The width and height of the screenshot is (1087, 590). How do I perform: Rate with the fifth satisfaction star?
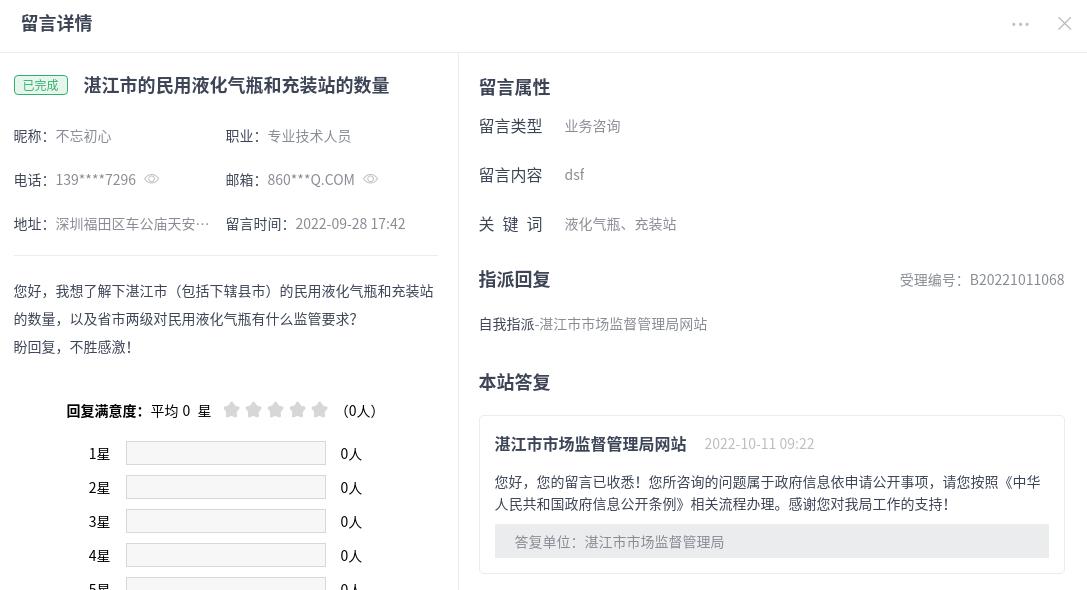pyautogui.click(x=320, y=410)
